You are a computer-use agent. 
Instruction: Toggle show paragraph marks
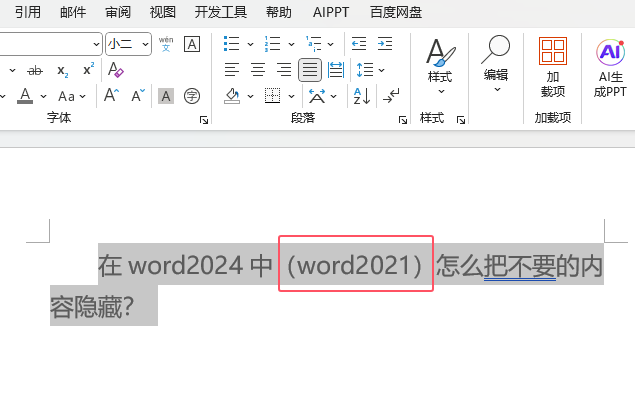pos(391,96)
